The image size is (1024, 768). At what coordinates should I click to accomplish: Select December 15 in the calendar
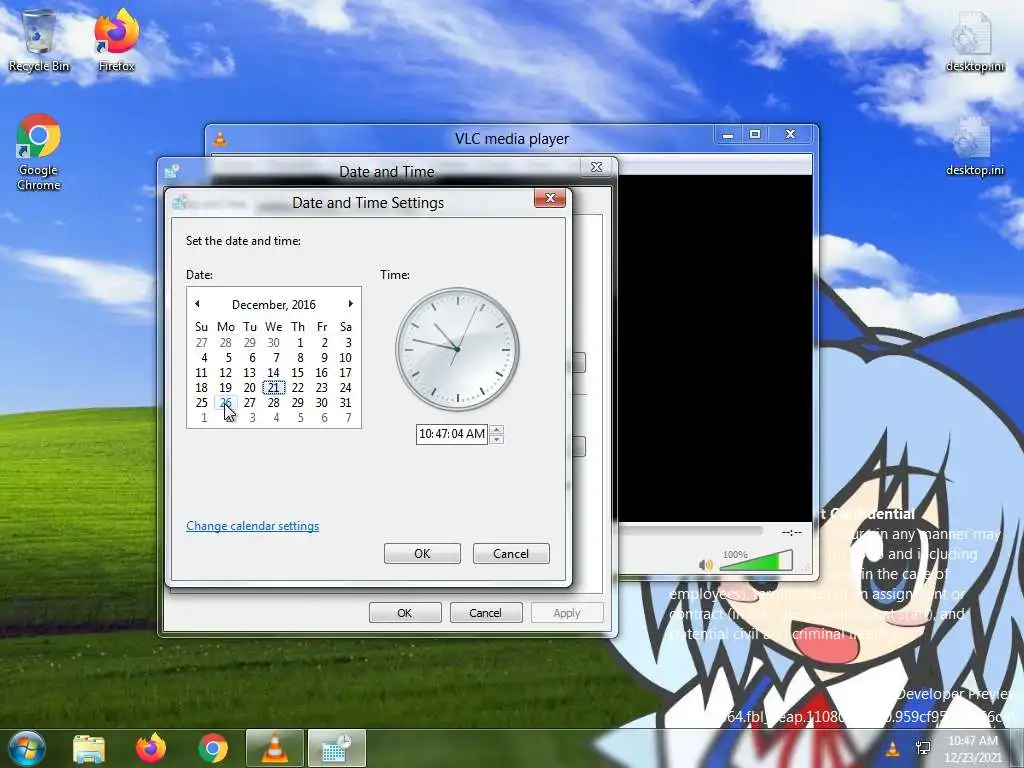298,373
